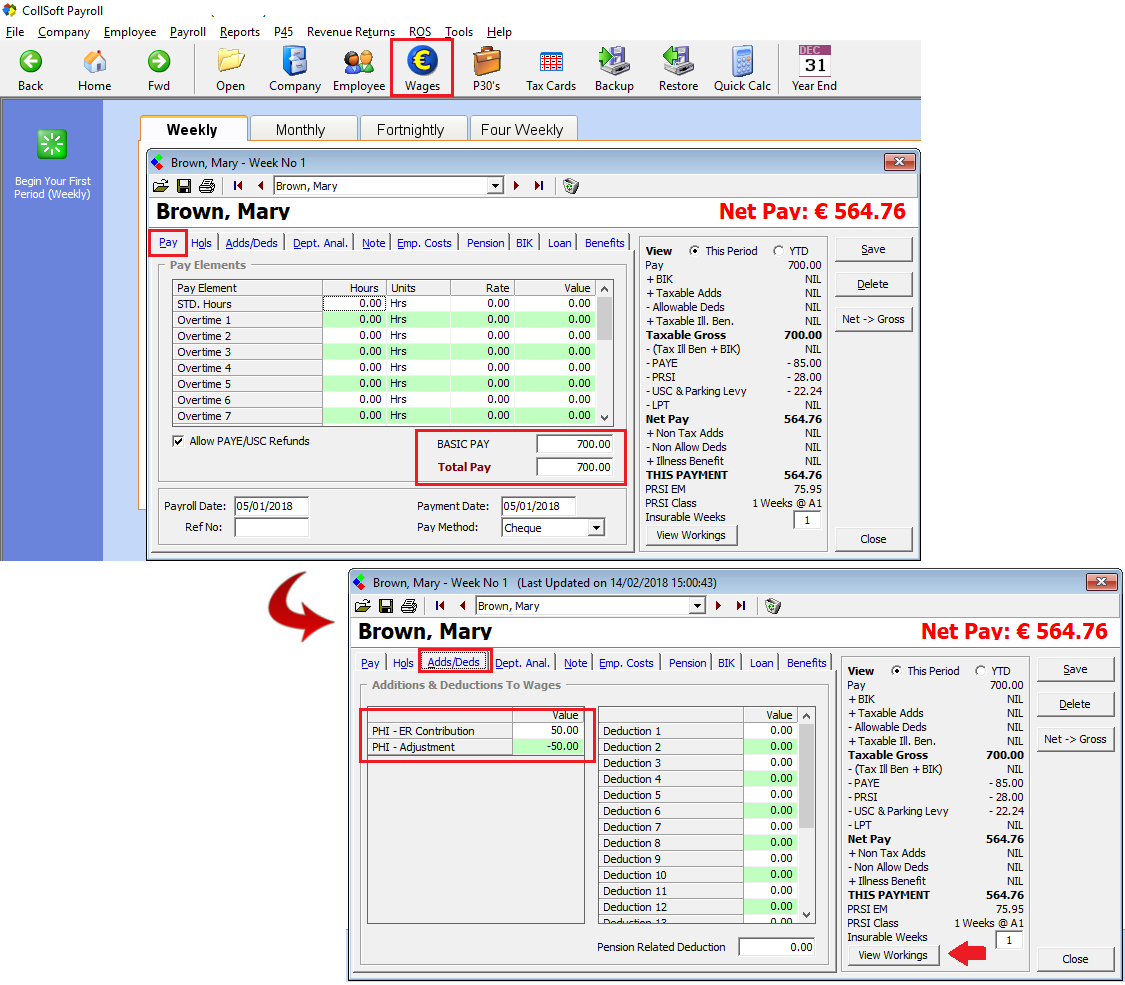Switch to the Monthly tab
Screen dimensions: 1125x985
301,130
